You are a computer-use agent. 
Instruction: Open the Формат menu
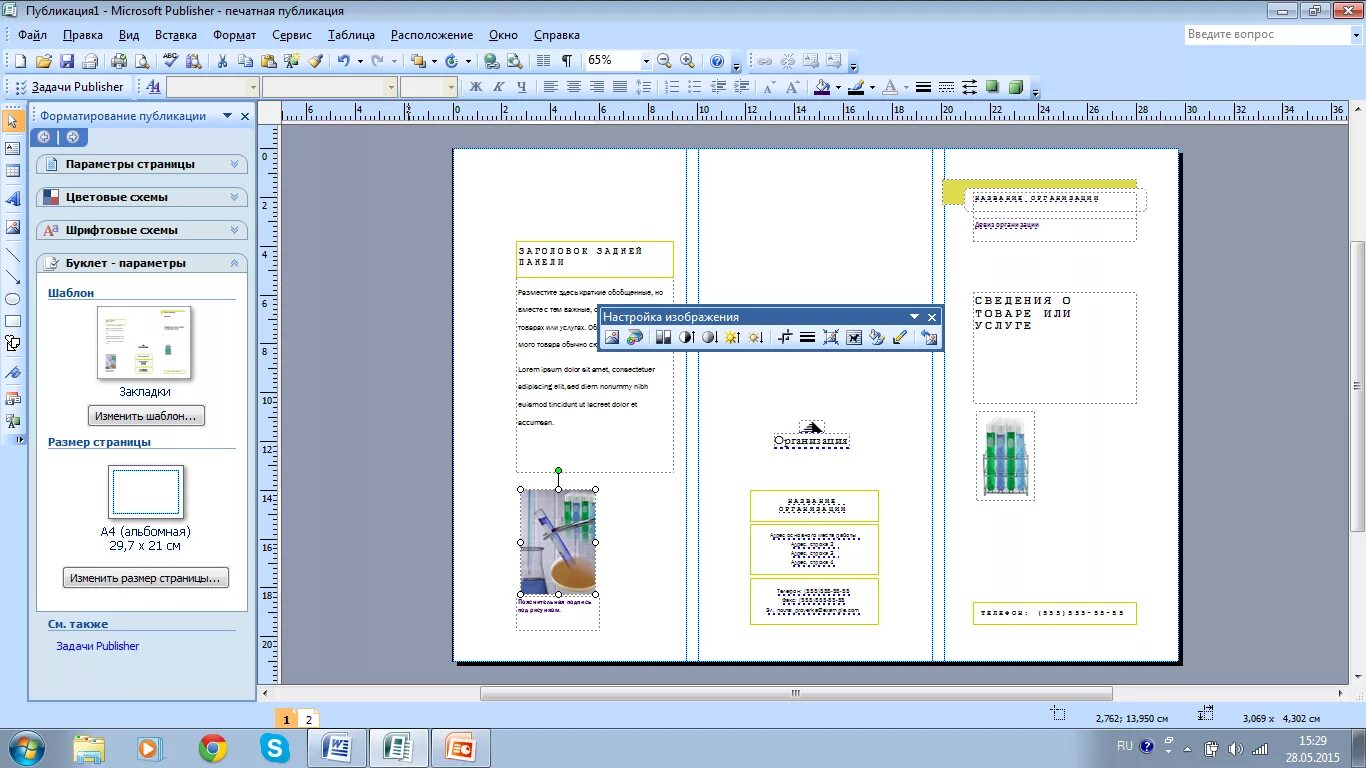point(234,35)
